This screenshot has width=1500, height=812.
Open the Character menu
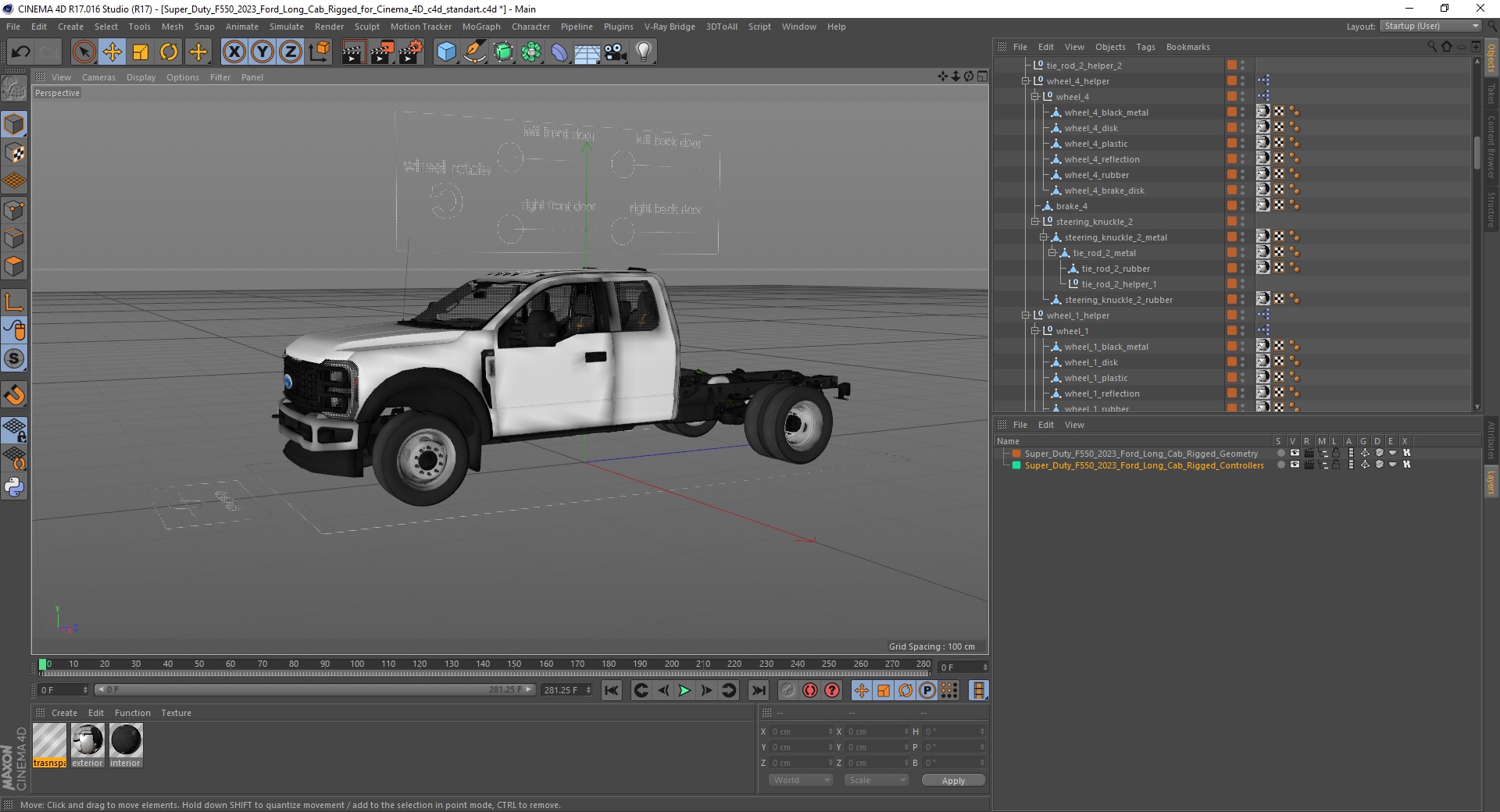[530, 27]
